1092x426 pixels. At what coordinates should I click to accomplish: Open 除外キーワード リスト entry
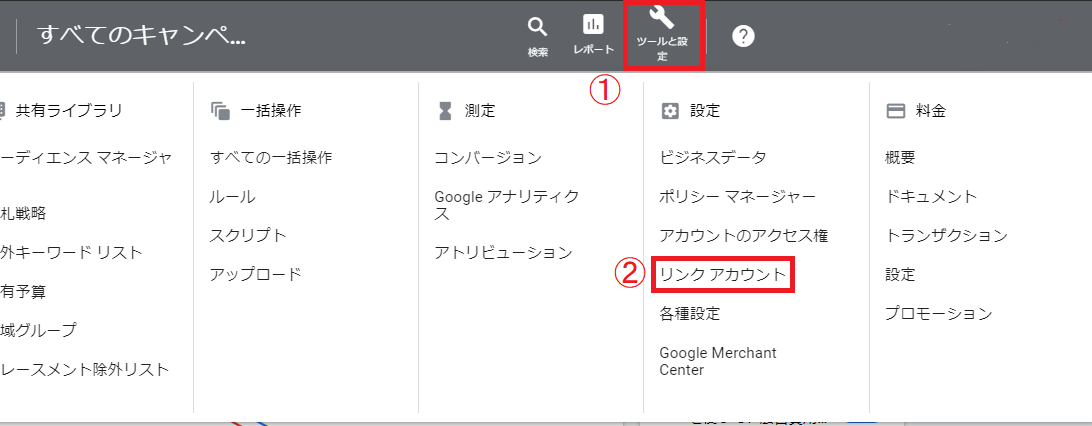click(71, 253)
